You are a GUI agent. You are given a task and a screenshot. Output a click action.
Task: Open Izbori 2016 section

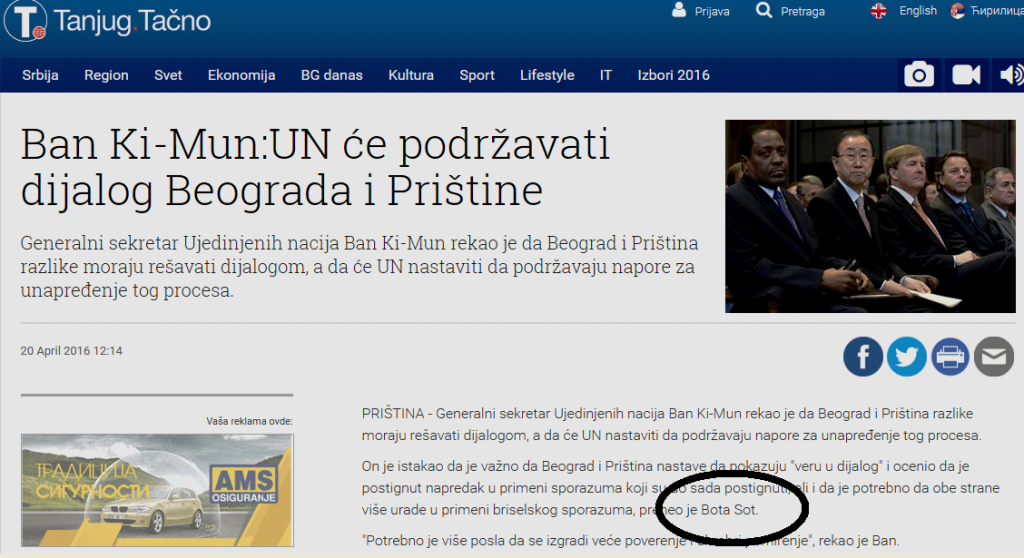(673, 75)
